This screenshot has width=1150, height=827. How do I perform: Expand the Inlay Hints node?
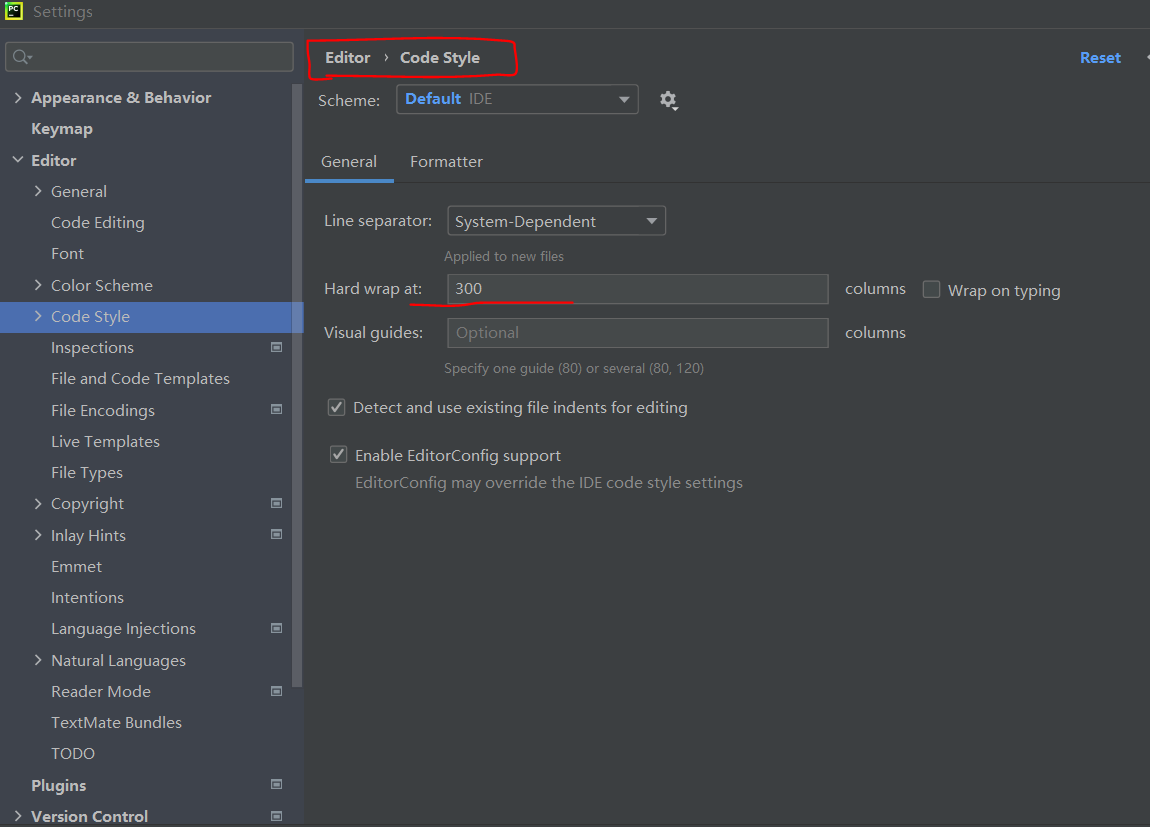tap(38, 535)
